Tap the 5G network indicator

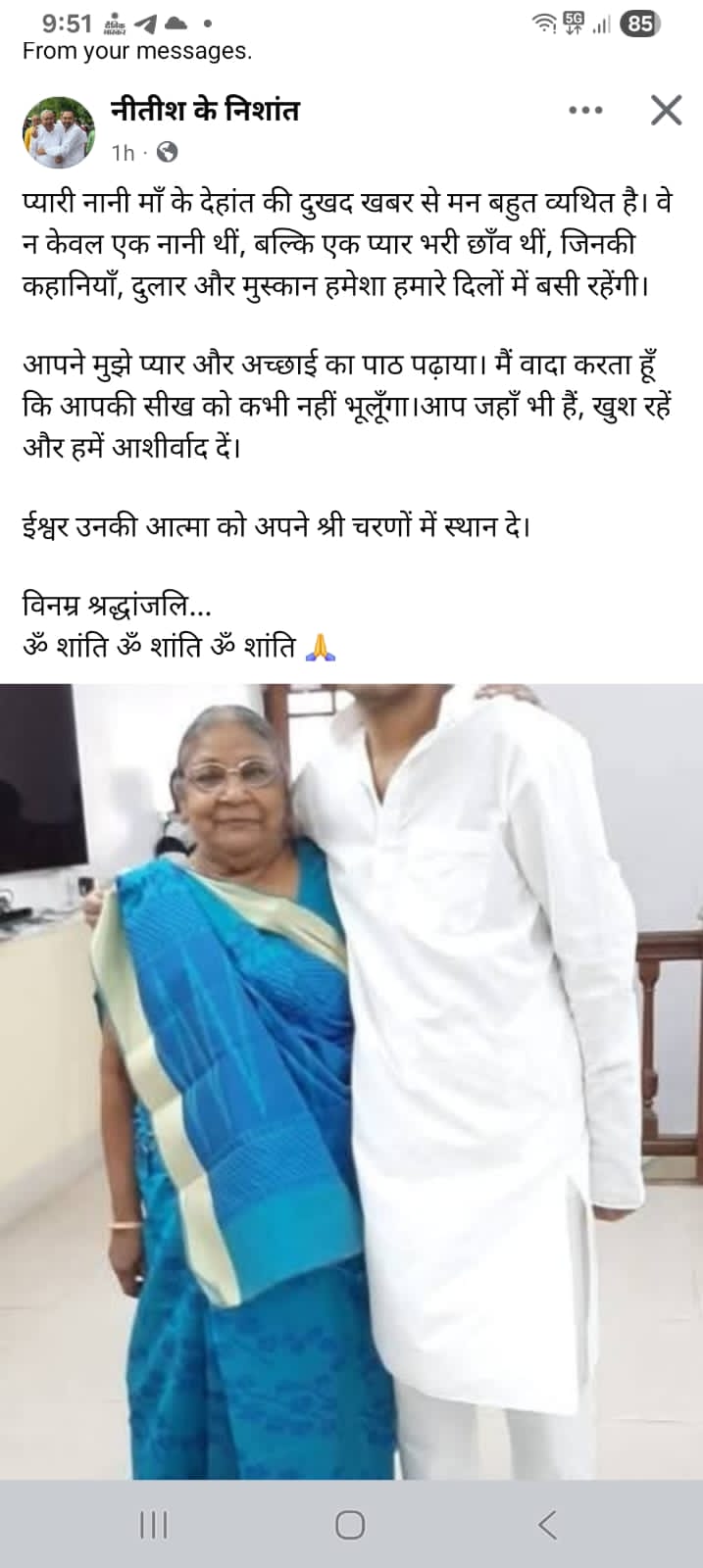574,24
